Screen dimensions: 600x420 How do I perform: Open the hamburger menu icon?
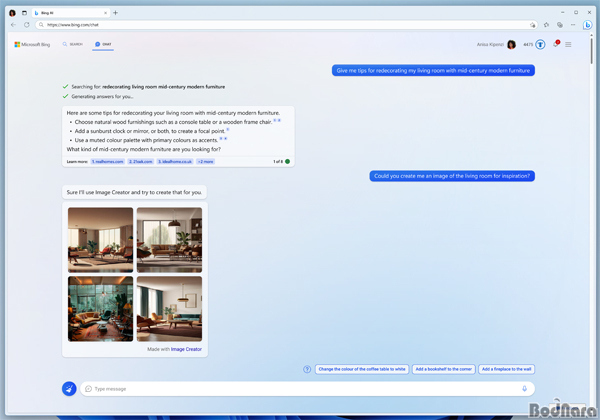[x=568, y=44]
